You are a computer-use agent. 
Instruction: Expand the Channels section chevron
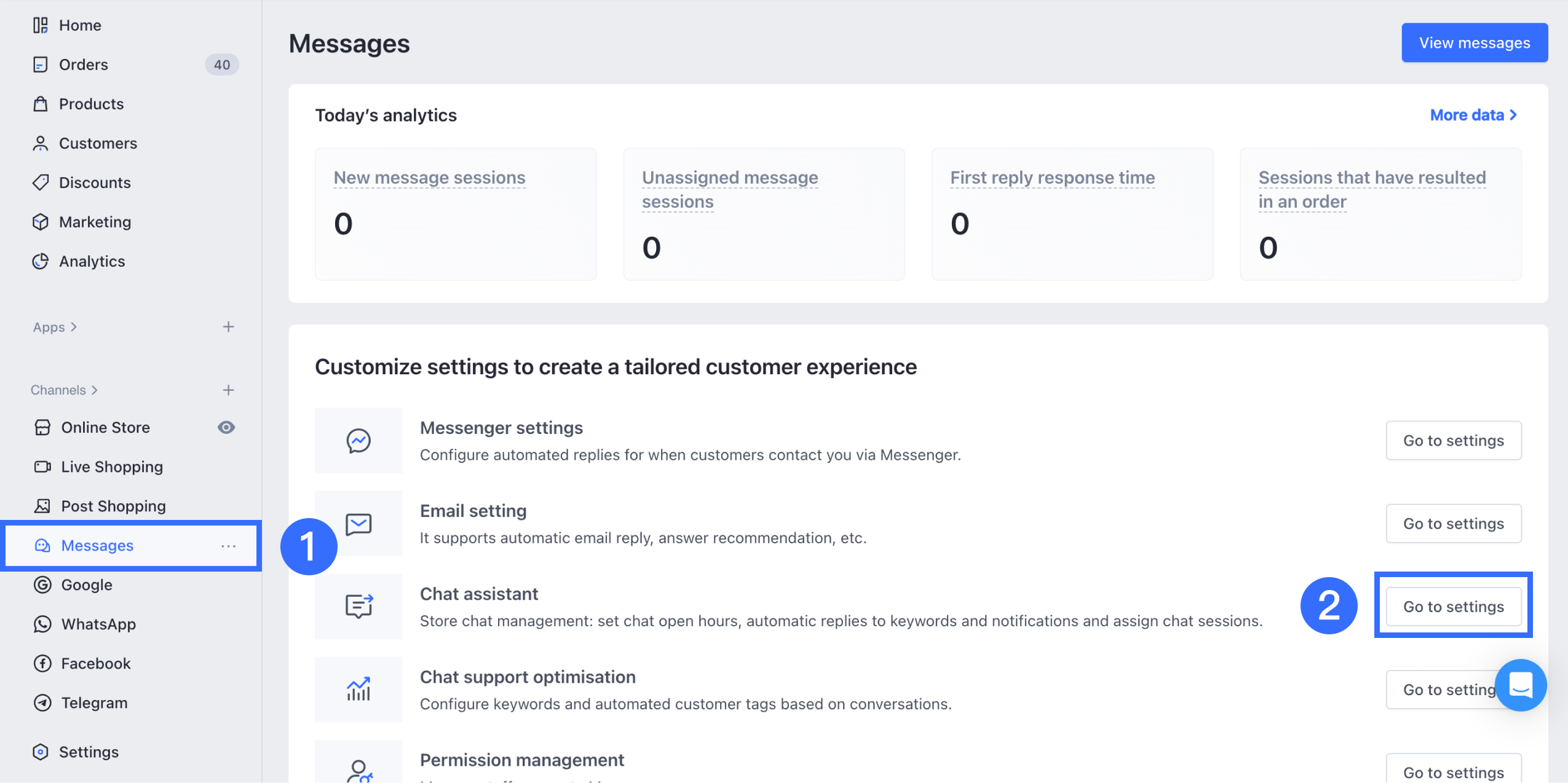(94, 390)
